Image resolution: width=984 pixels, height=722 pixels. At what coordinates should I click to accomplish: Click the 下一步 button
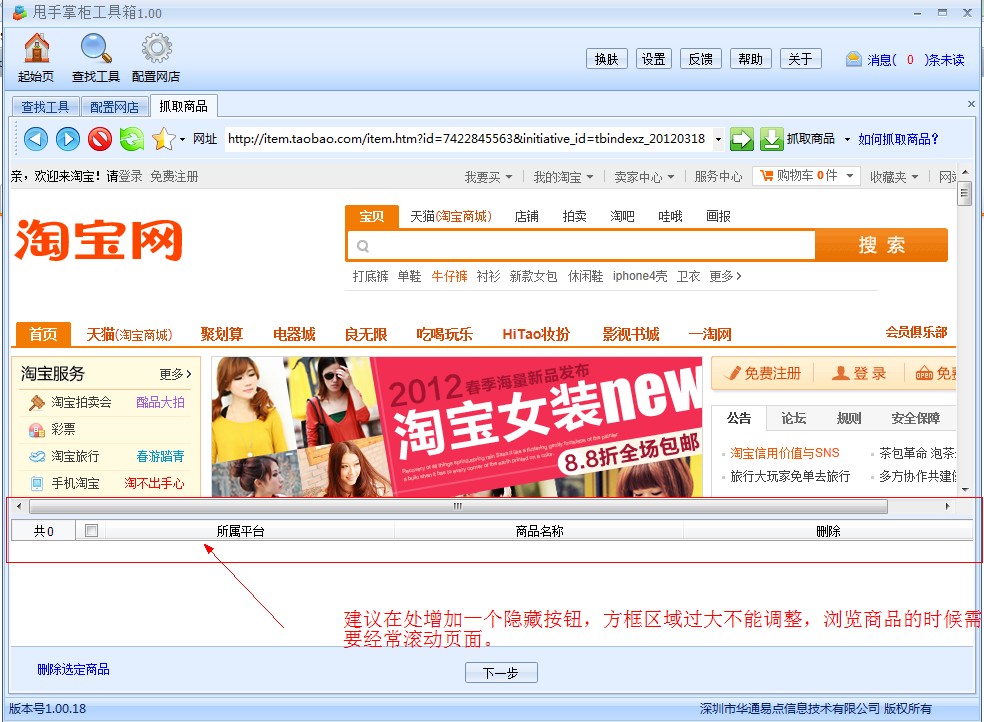tap(501, 672)
